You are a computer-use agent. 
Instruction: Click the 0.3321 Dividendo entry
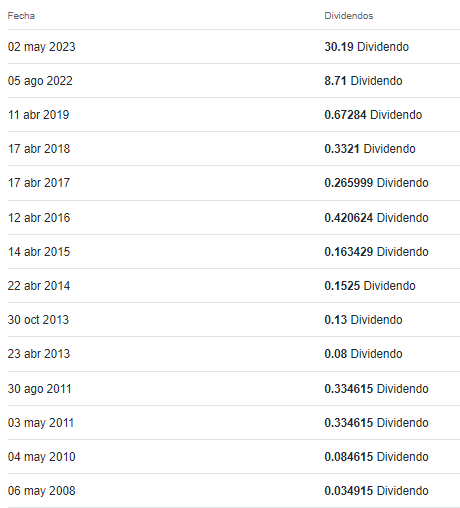pyautogui.click(x=370, y=149)
